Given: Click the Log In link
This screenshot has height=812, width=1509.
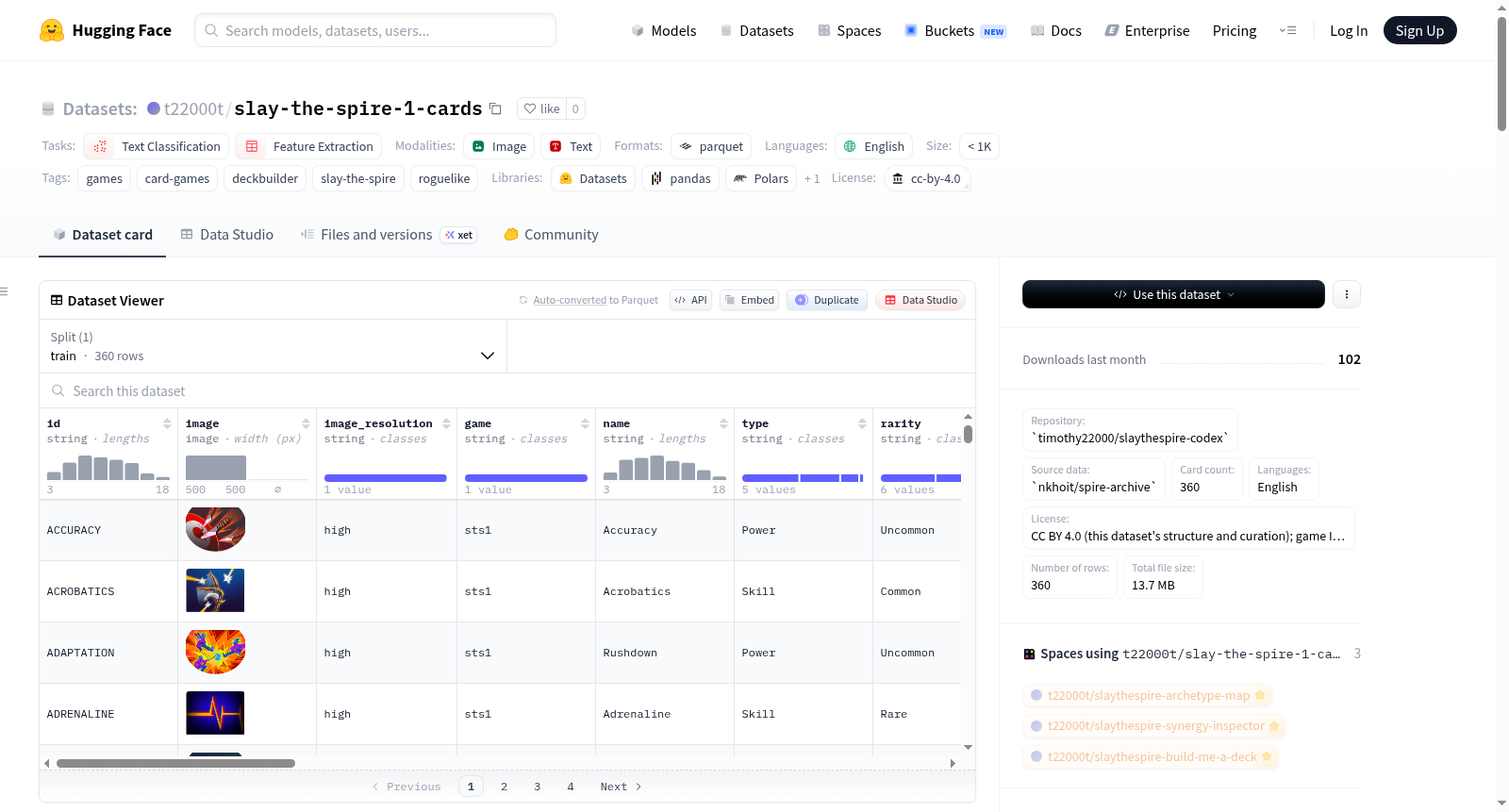Looking at the screenshot, I should point(1349,31).
